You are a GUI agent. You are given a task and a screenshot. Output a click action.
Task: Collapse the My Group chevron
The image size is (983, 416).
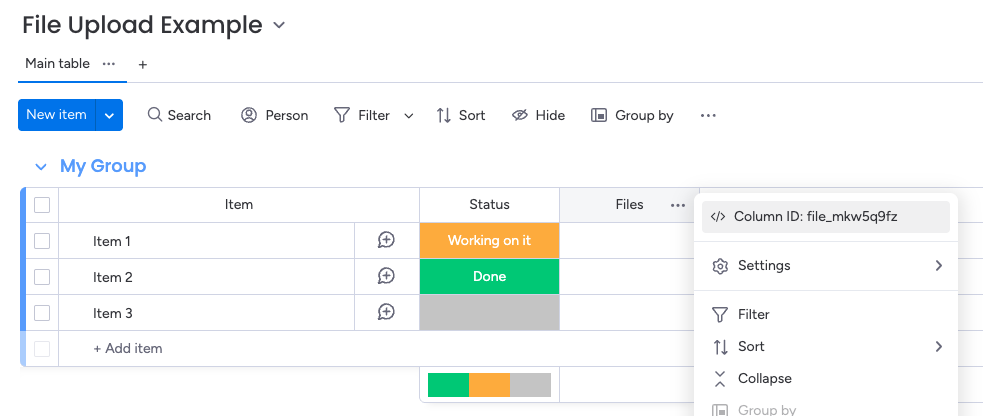41,167
